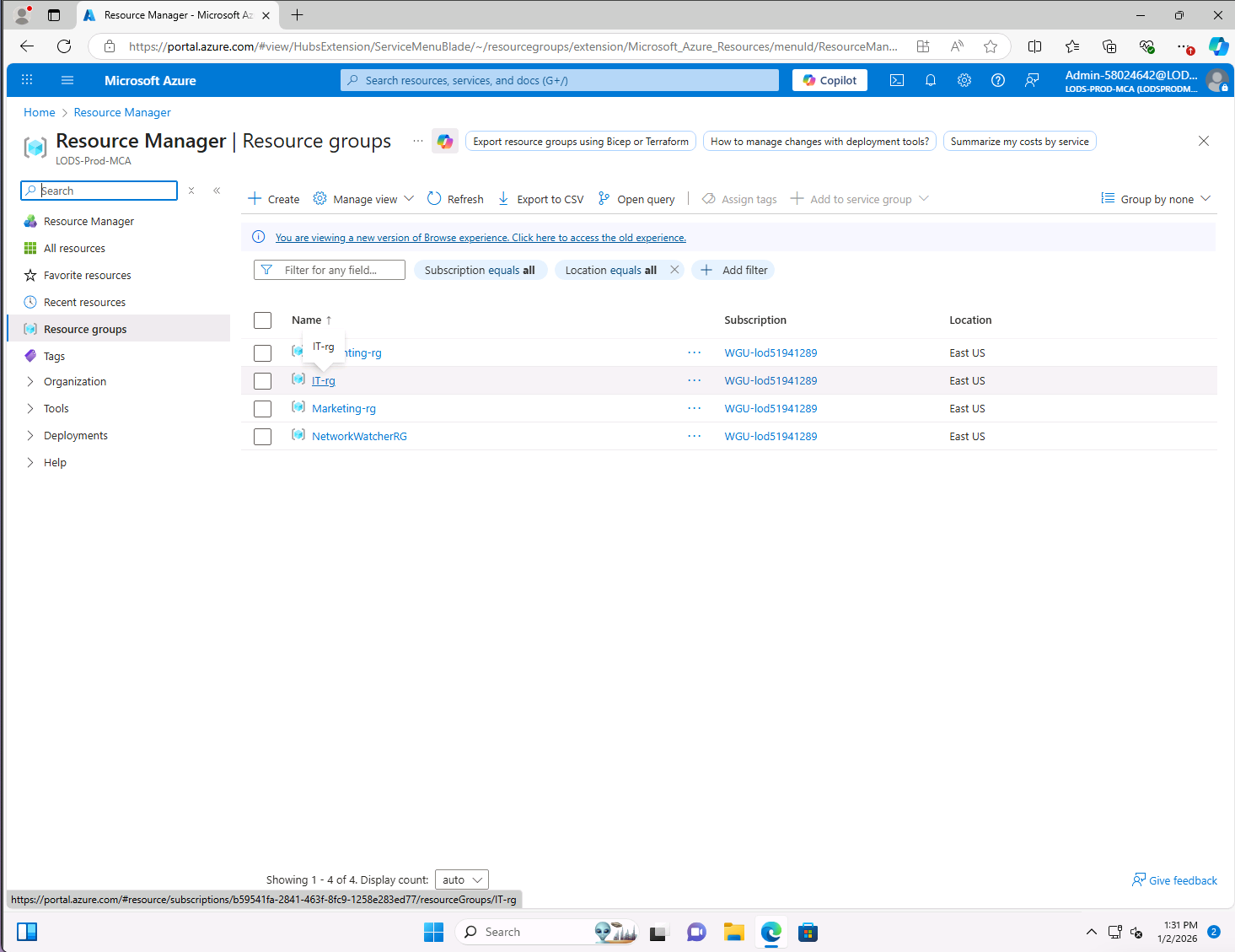
Task: Toggle the select-all checkbox in the header
Action: [x=263, y=320]
